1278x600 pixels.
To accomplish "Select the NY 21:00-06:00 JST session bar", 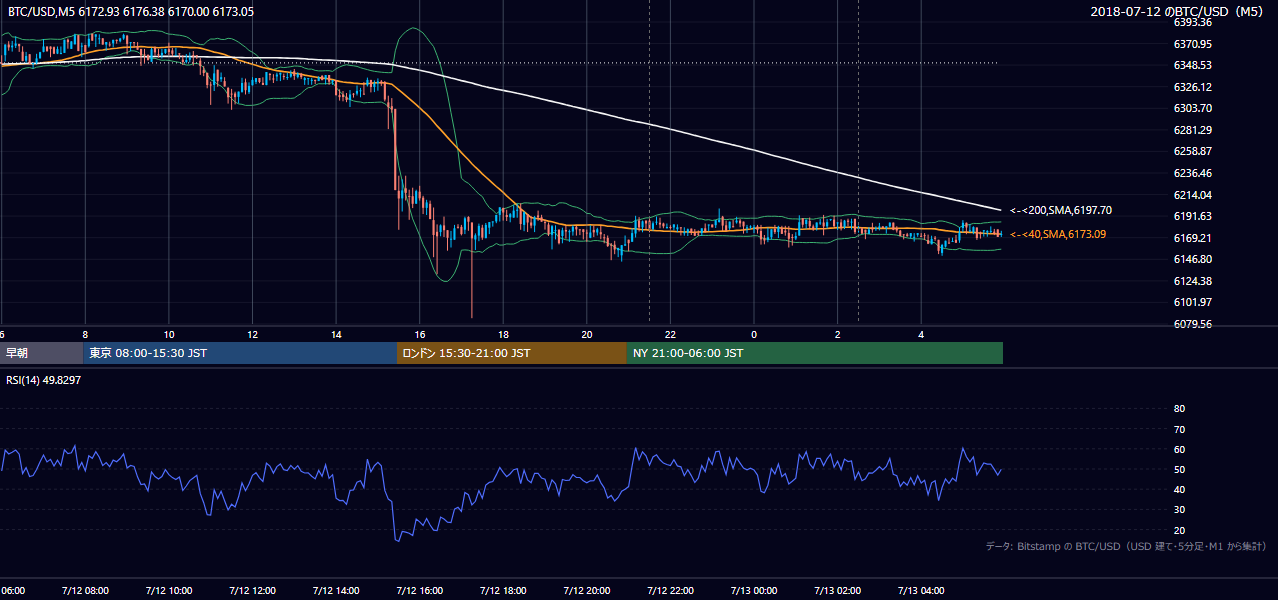I will coord(815,353).
